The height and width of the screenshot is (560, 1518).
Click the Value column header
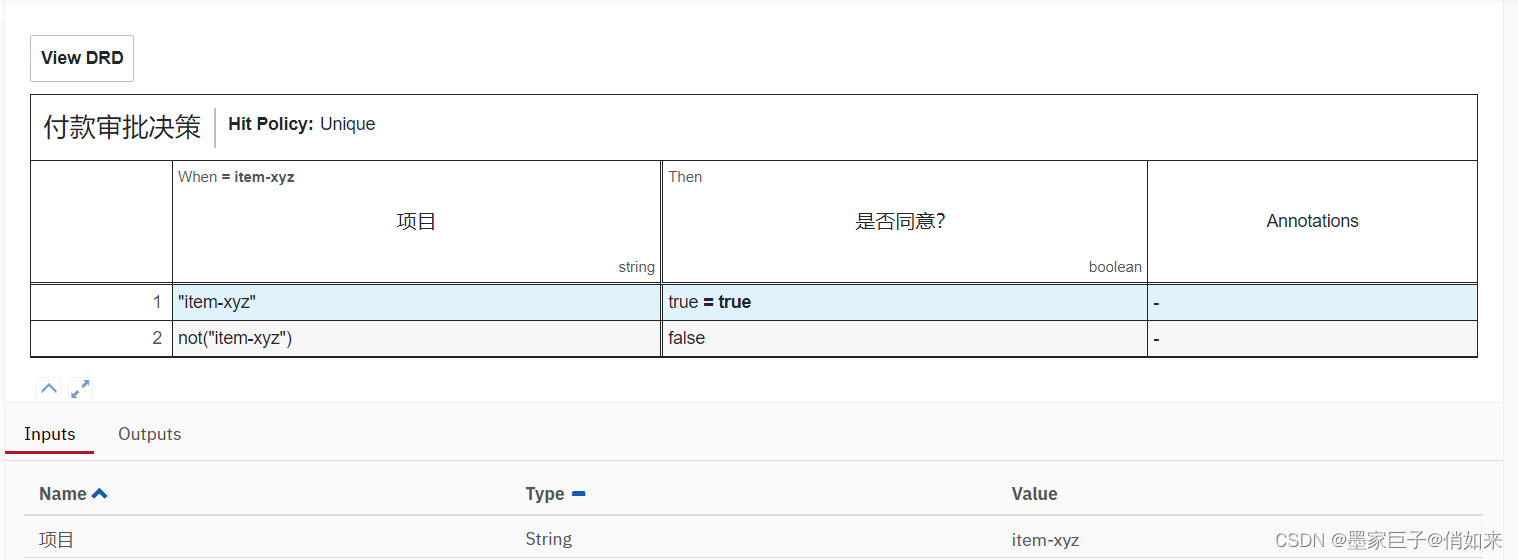point(1034,494)
